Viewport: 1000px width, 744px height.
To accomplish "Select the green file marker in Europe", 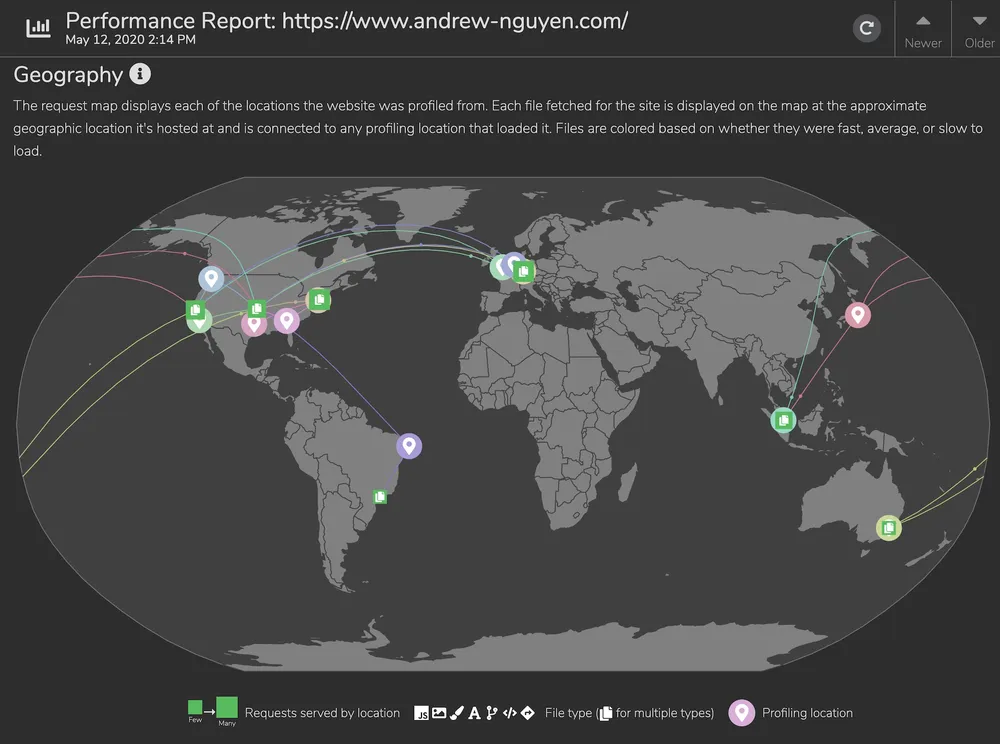I will 524,272.
